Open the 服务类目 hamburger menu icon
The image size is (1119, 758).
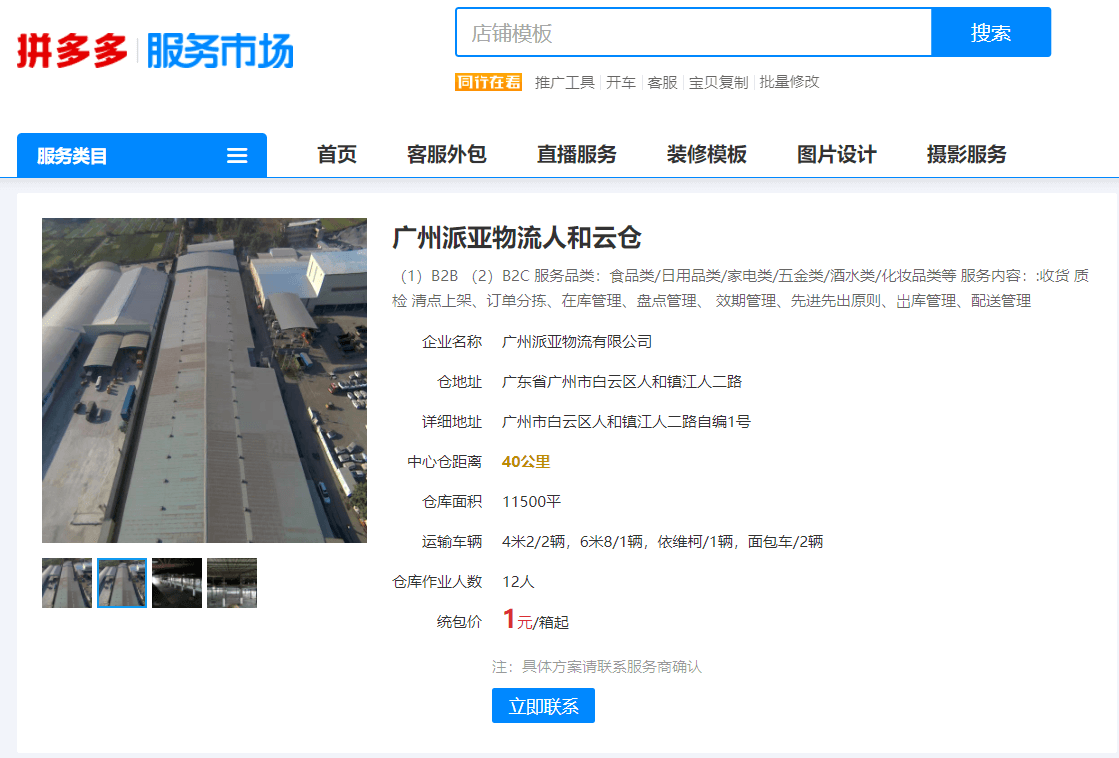pos(237,156)
